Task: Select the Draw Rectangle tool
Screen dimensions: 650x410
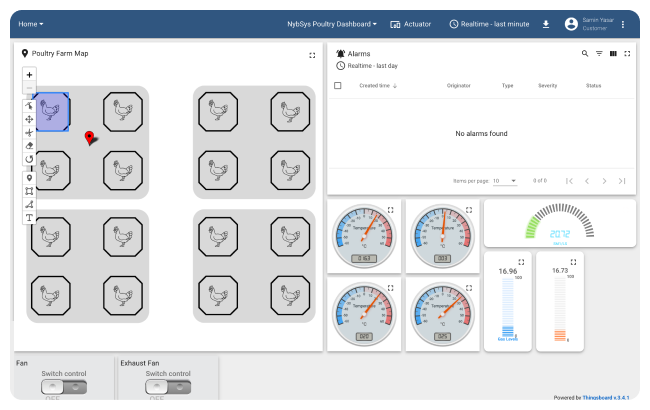Action: point(29,191)
